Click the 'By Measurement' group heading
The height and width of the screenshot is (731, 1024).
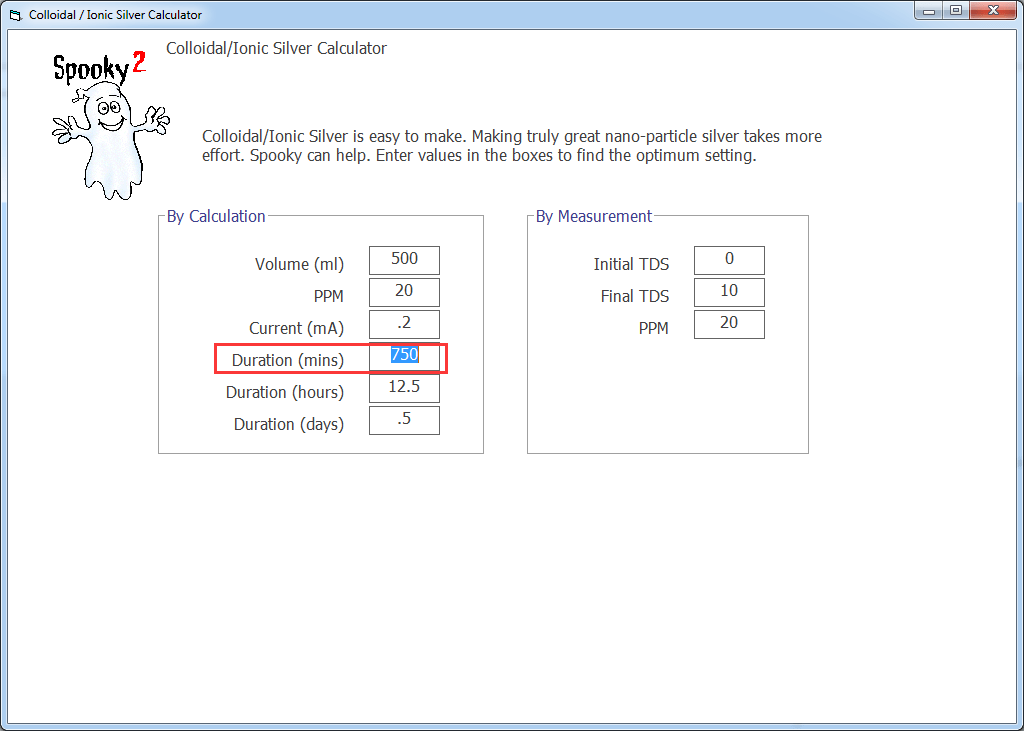click(594, 216)
